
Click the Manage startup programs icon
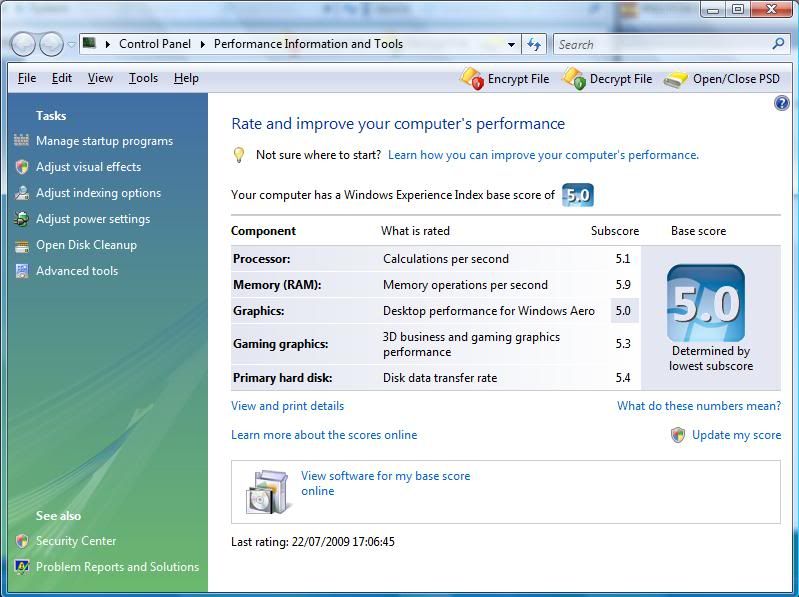point(22,141)
